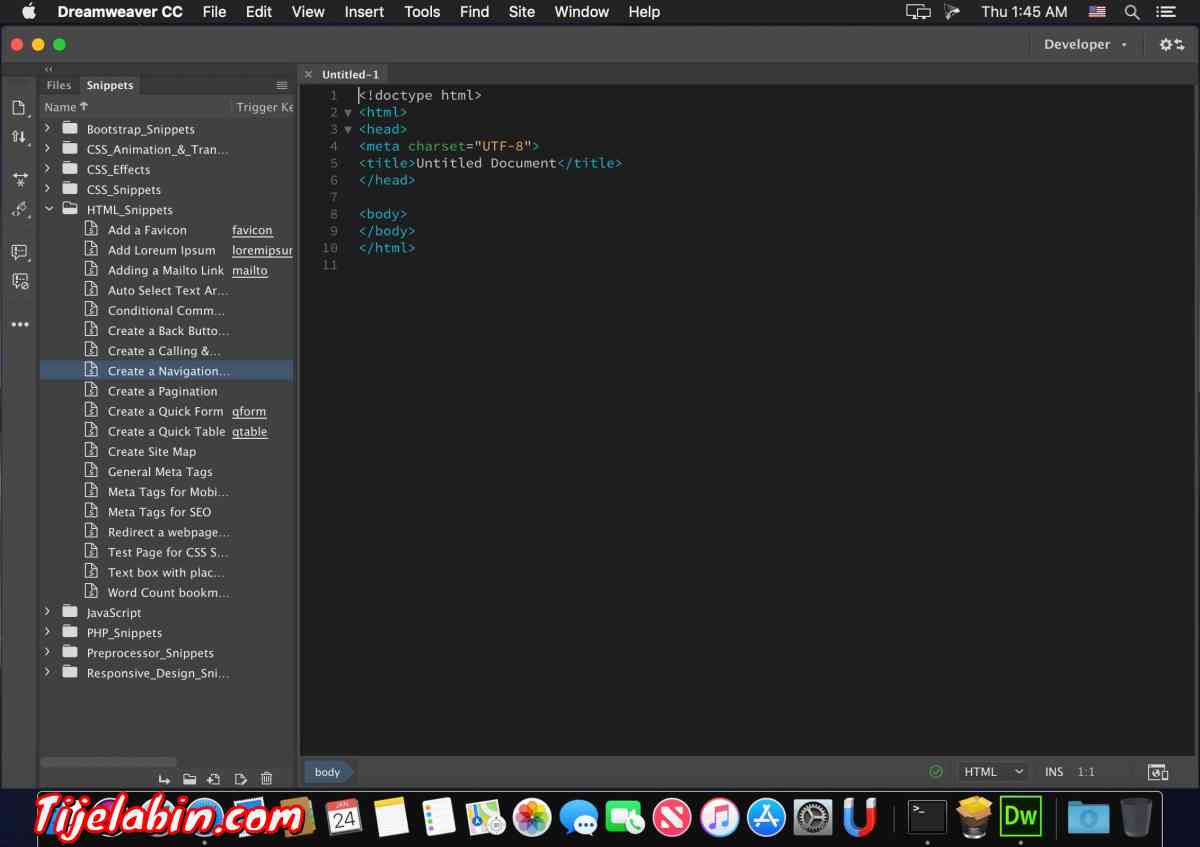Click the preview icon in status bar
Screen dimensions: 1200x847
point(1158,772)
